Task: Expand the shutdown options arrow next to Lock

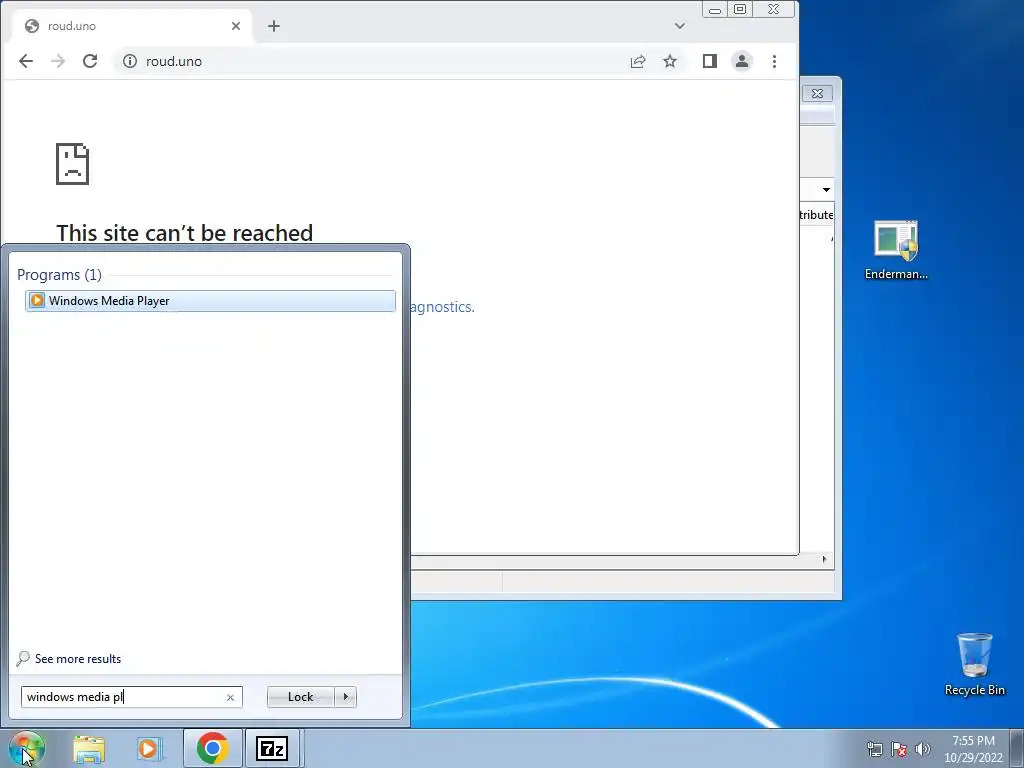Action: 345,697
